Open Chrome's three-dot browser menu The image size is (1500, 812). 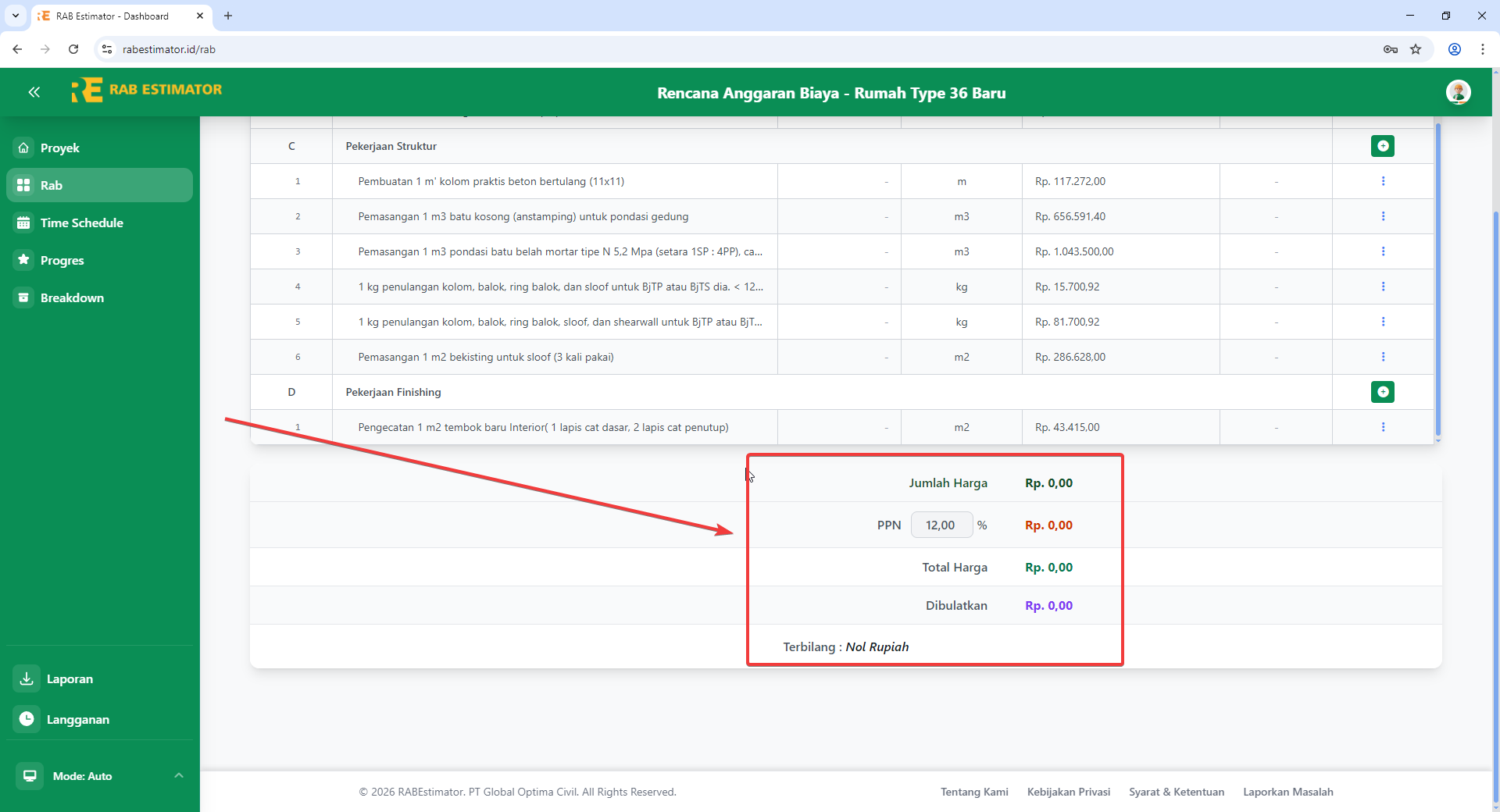click(1482, 49)
